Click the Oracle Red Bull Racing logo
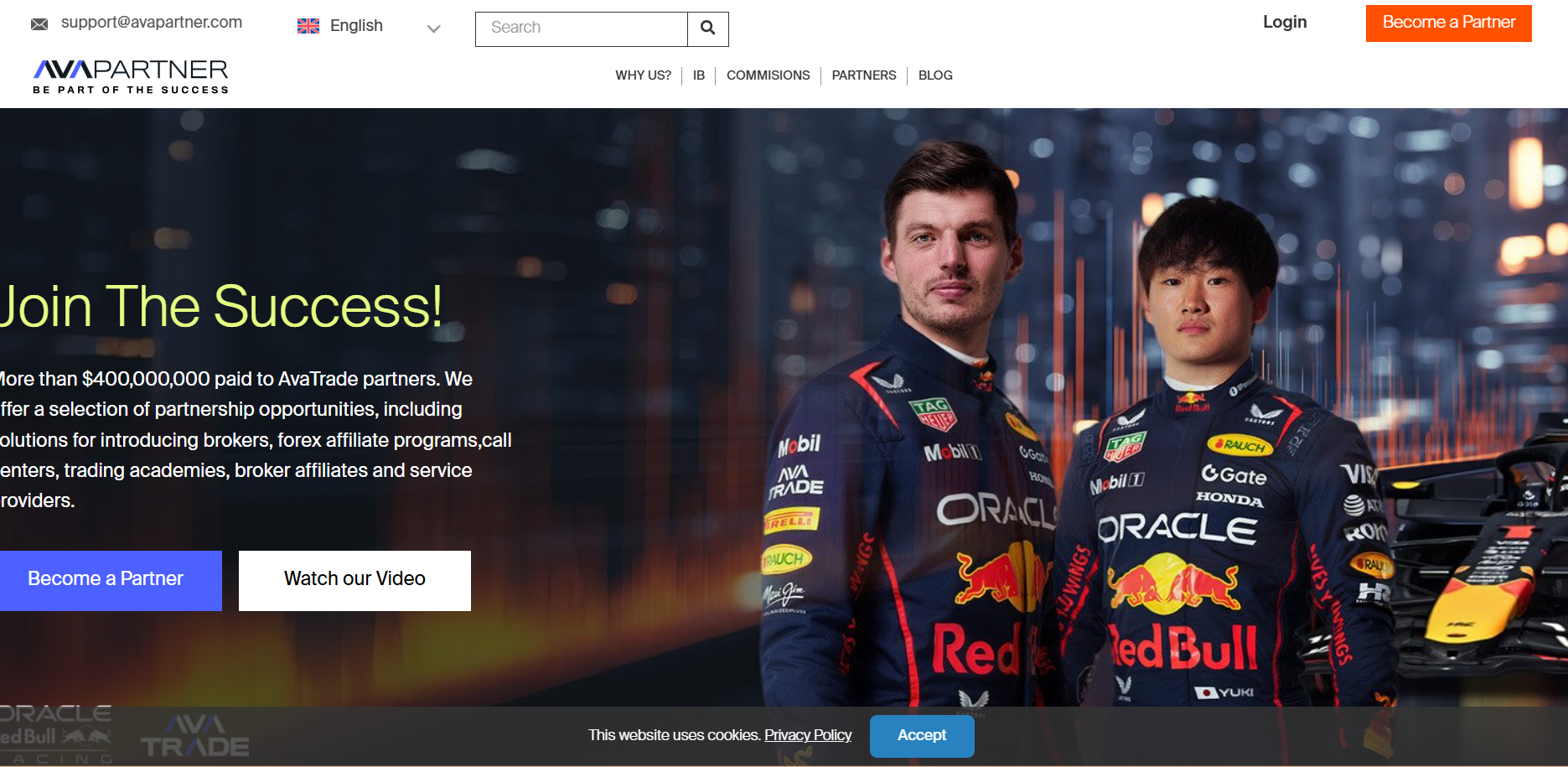Screen dimensions: 1568x767 (56, 735)
